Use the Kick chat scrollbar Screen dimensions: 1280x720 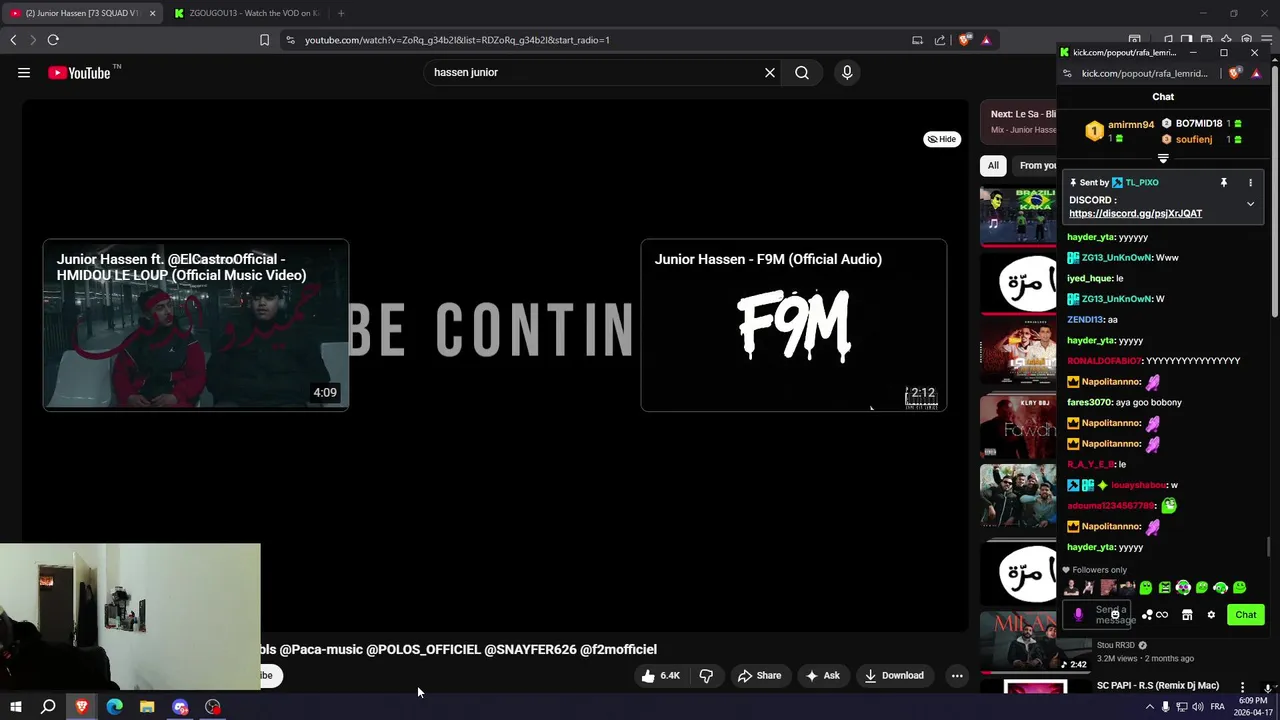(x=1270, y=546)
